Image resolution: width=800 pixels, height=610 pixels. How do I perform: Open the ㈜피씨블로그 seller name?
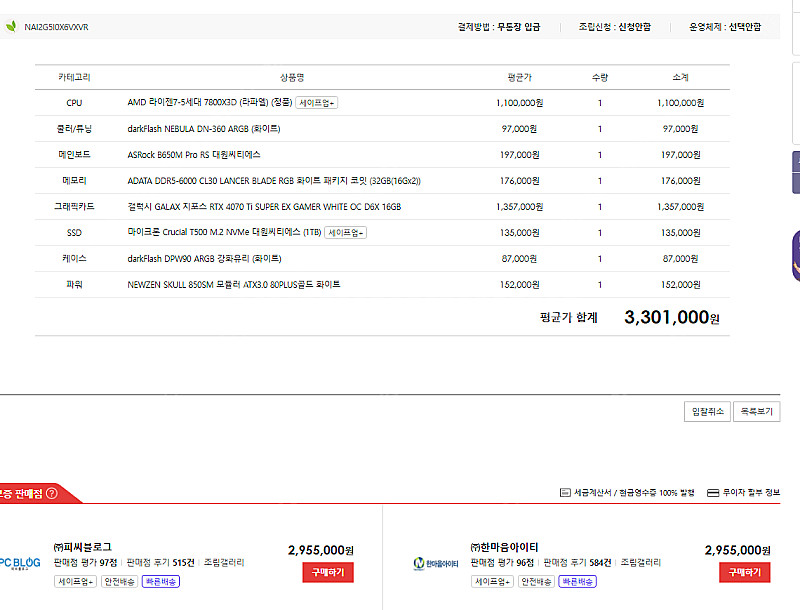pyautogui.click(x=83, y=547)
